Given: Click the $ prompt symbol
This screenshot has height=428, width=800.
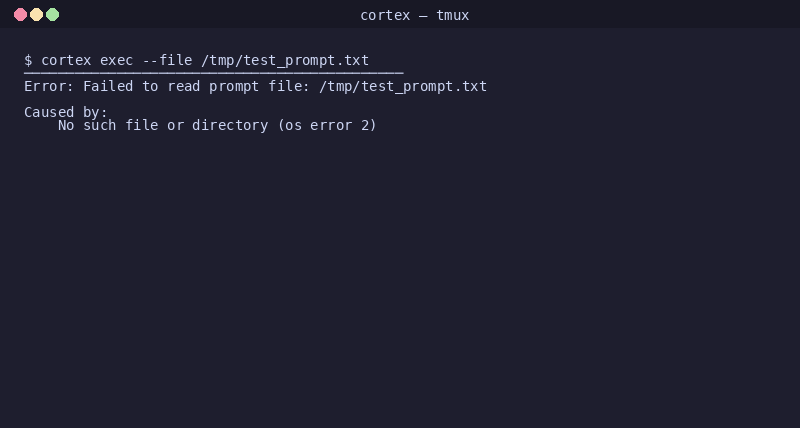Looking at the screenshot, I should [28, 60].
